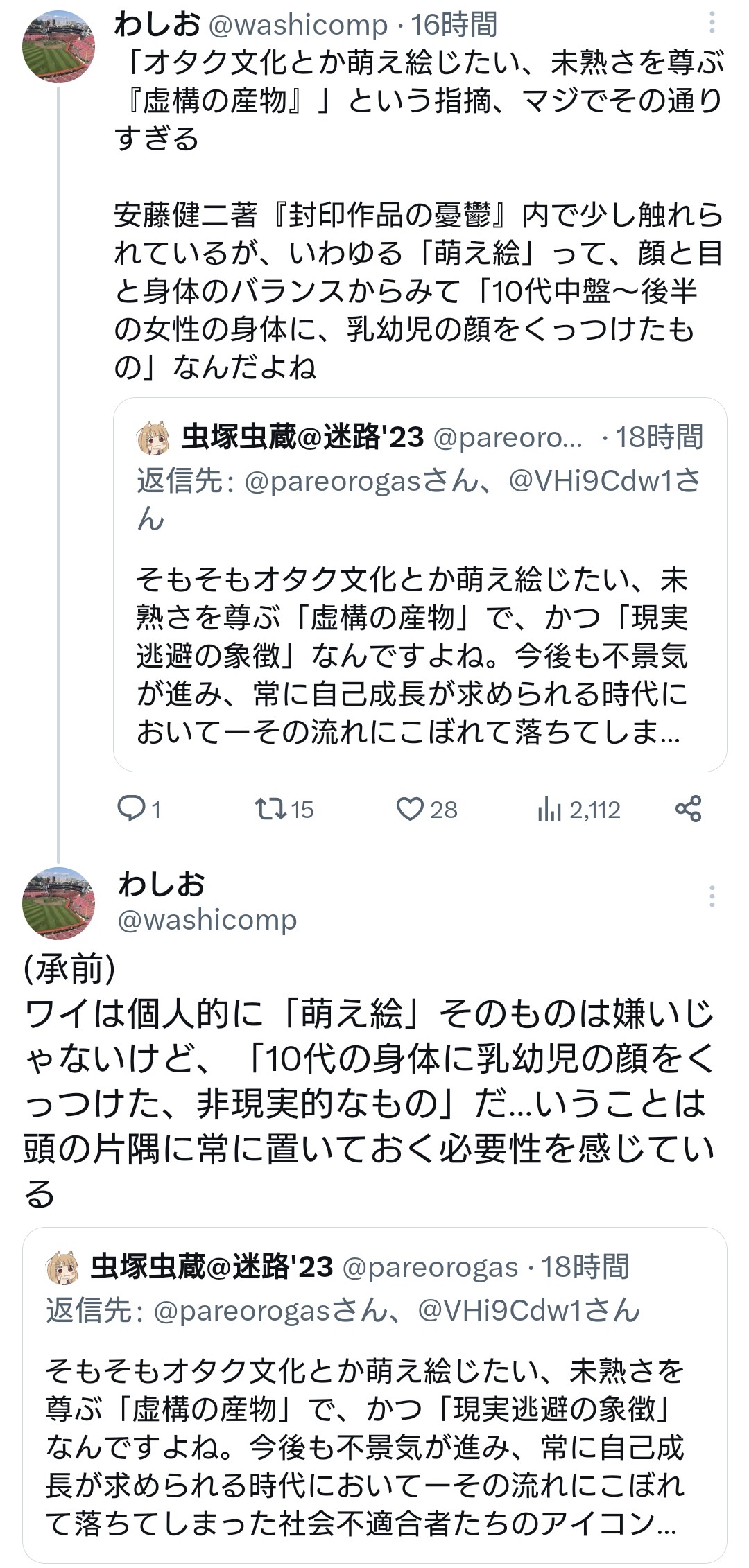Open three-dot menu on second tweet

pos(712,896)
